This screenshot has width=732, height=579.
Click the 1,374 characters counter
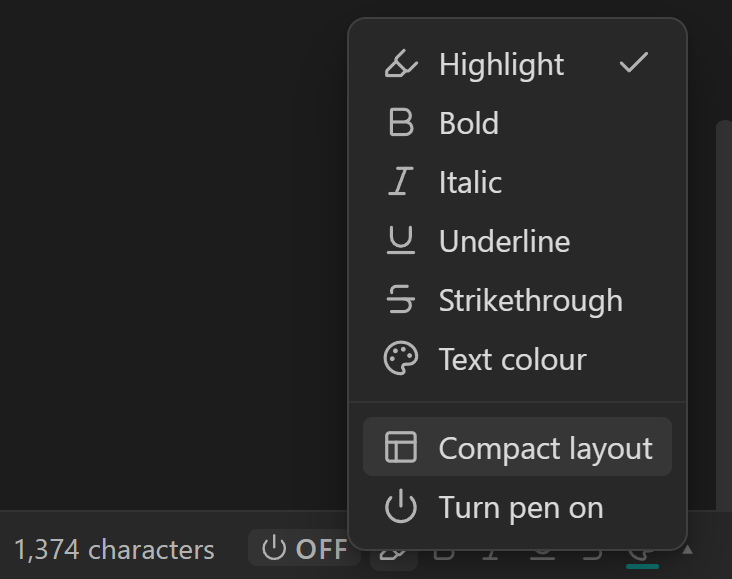pos(114,550)
